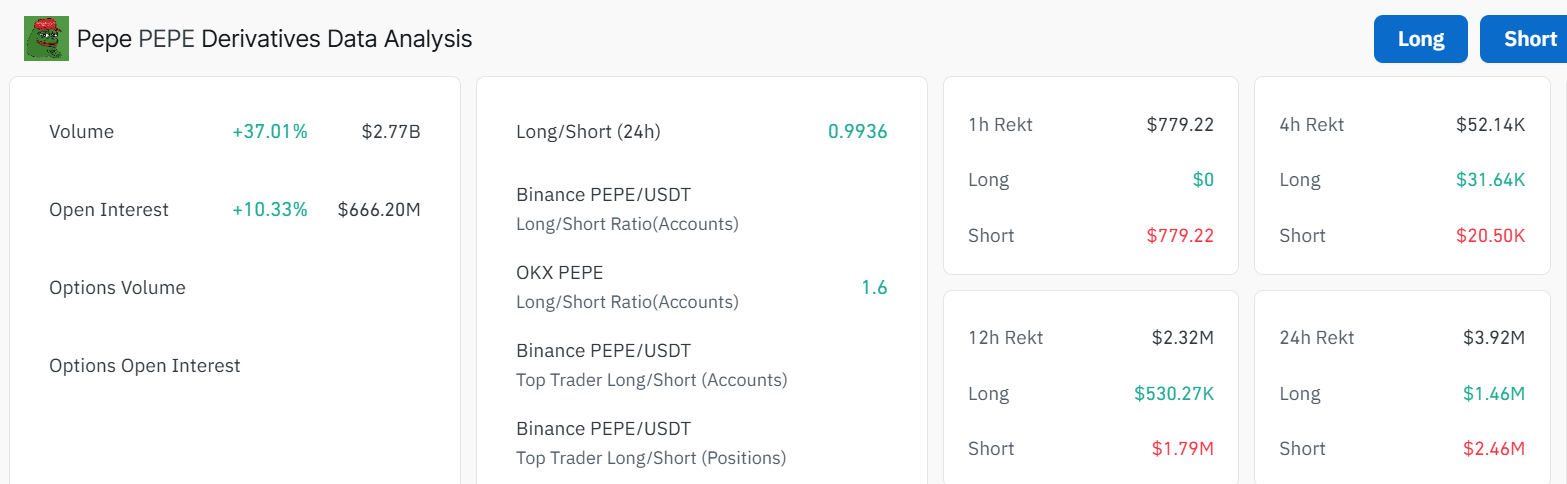Click the Volume +37.01% change value
Viewport: 1567px width, 484px height.
270,132
